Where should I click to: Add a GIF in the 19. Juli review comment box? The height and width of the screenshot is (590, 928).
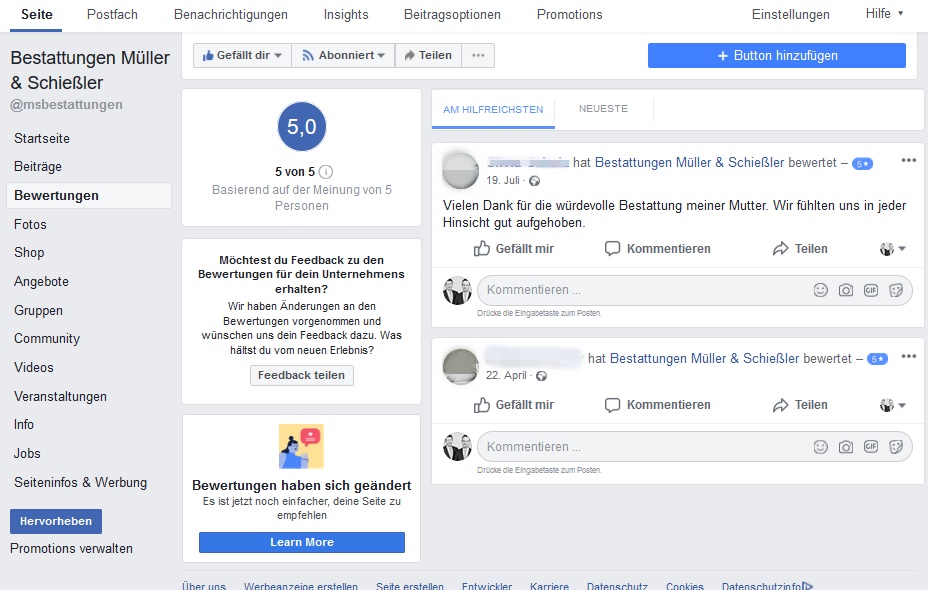point(871,290)
